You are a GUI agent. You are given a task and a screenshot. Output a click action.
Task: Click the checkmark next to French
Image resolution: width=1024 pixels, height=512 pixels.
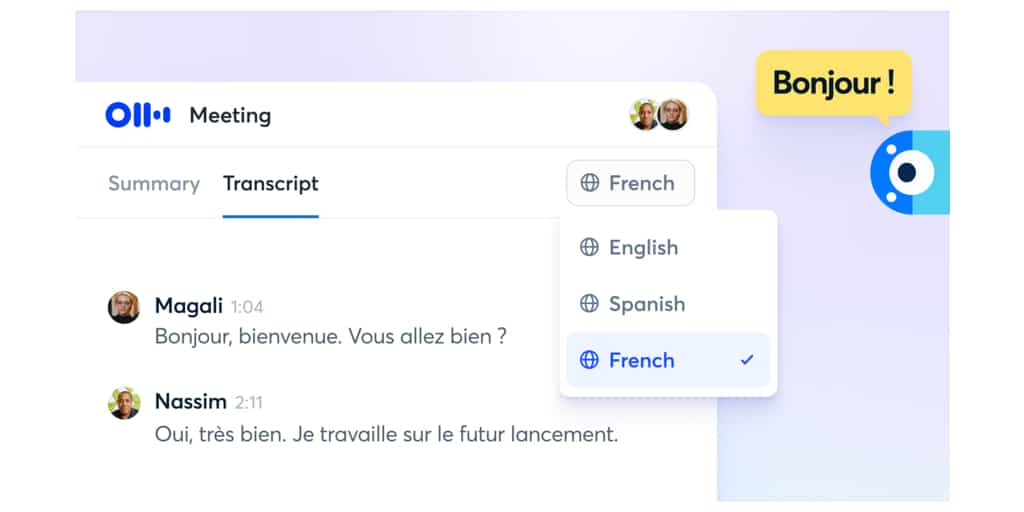(x=747, y=360)
